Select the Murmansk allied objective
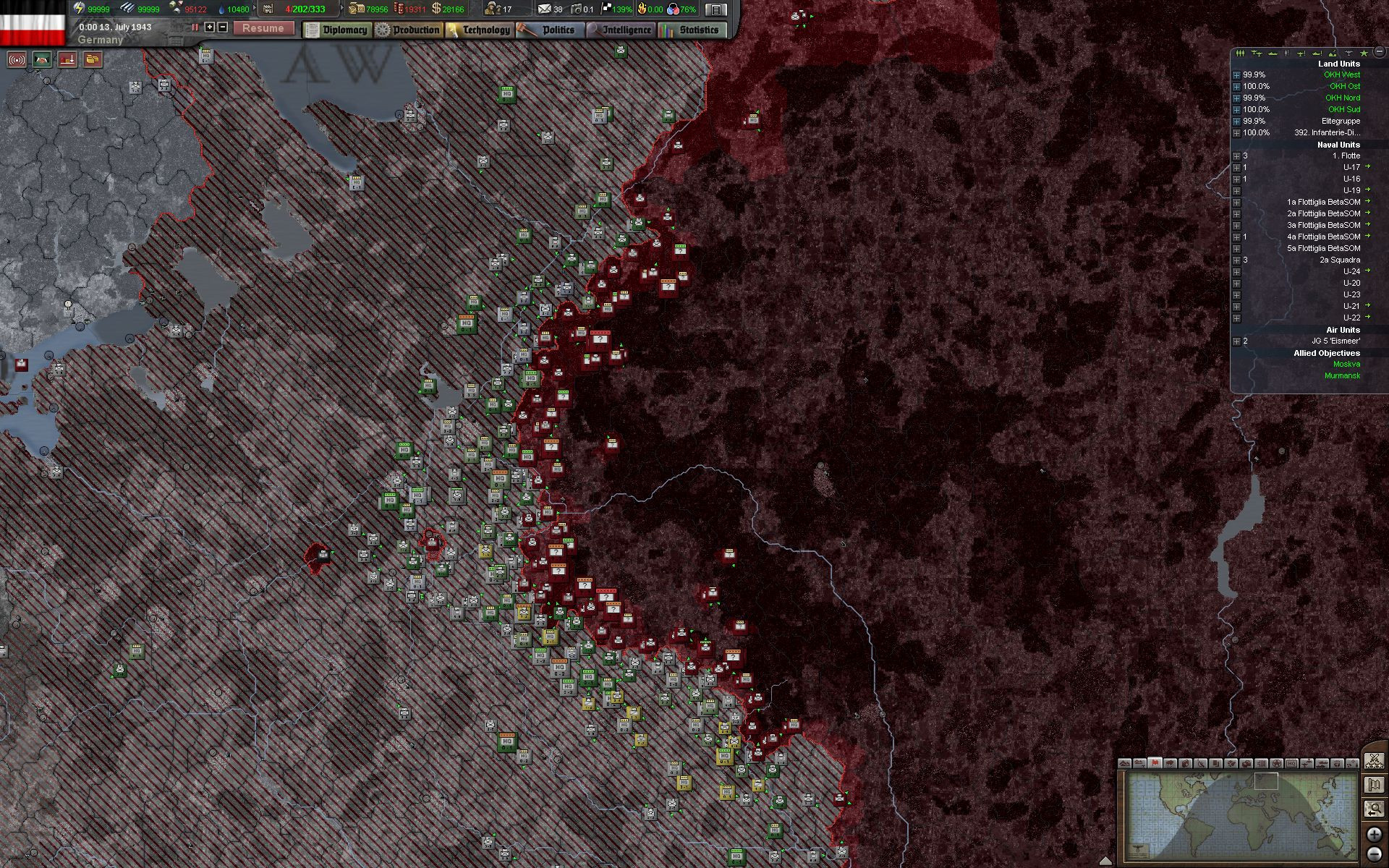The height and width of the screenshot is (868, 1389). click(x=1342, y=375)
